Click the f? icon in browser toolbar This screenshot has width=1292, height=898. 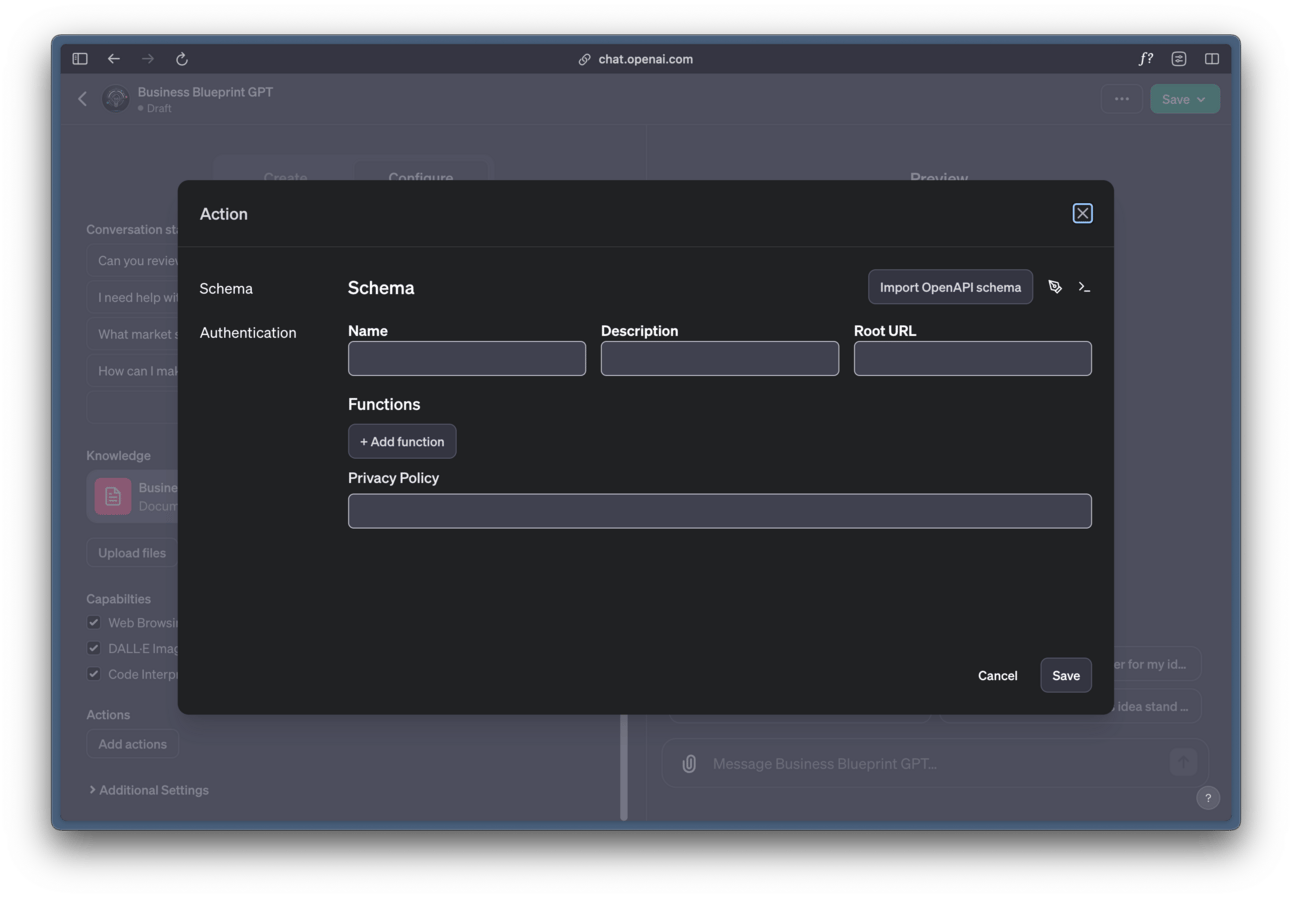(1146, 59)
